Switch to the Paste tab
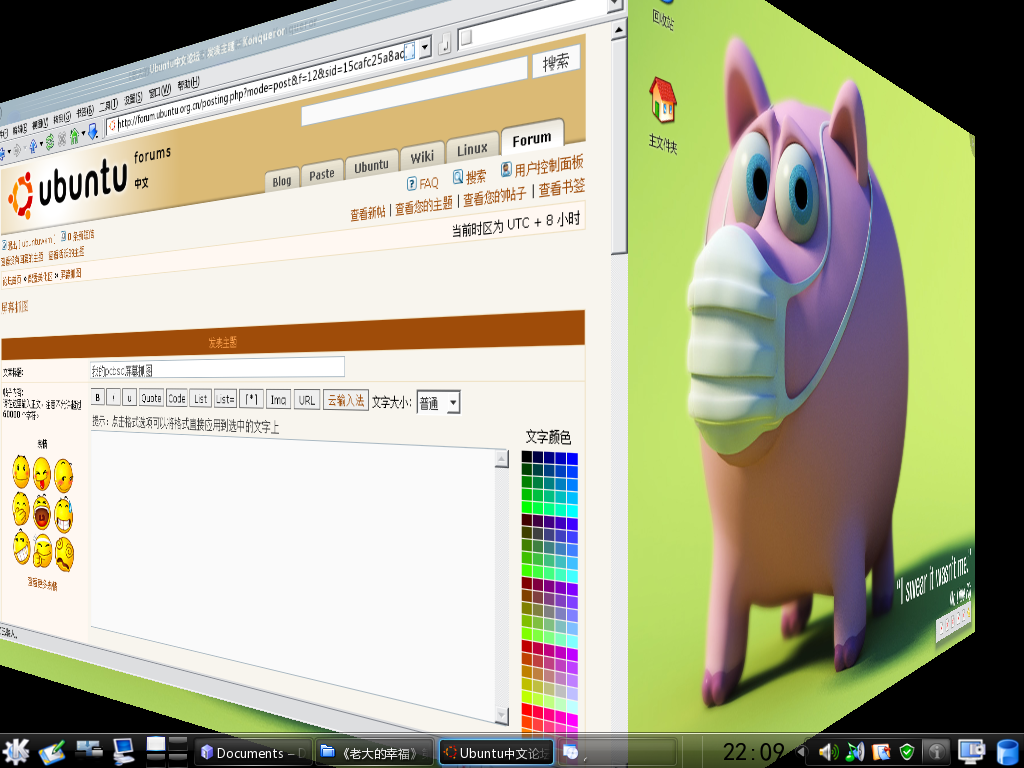Screen dimensions: 1024x768 [x=321, y=174]
